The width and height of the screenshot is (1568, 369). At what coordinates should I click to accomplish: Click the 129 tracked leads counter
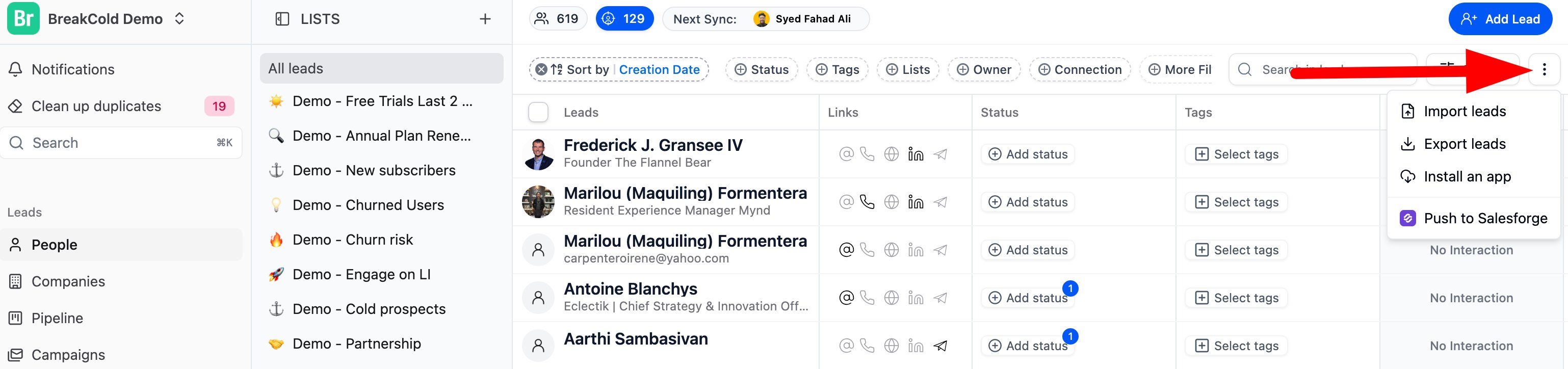click(624, 19)
